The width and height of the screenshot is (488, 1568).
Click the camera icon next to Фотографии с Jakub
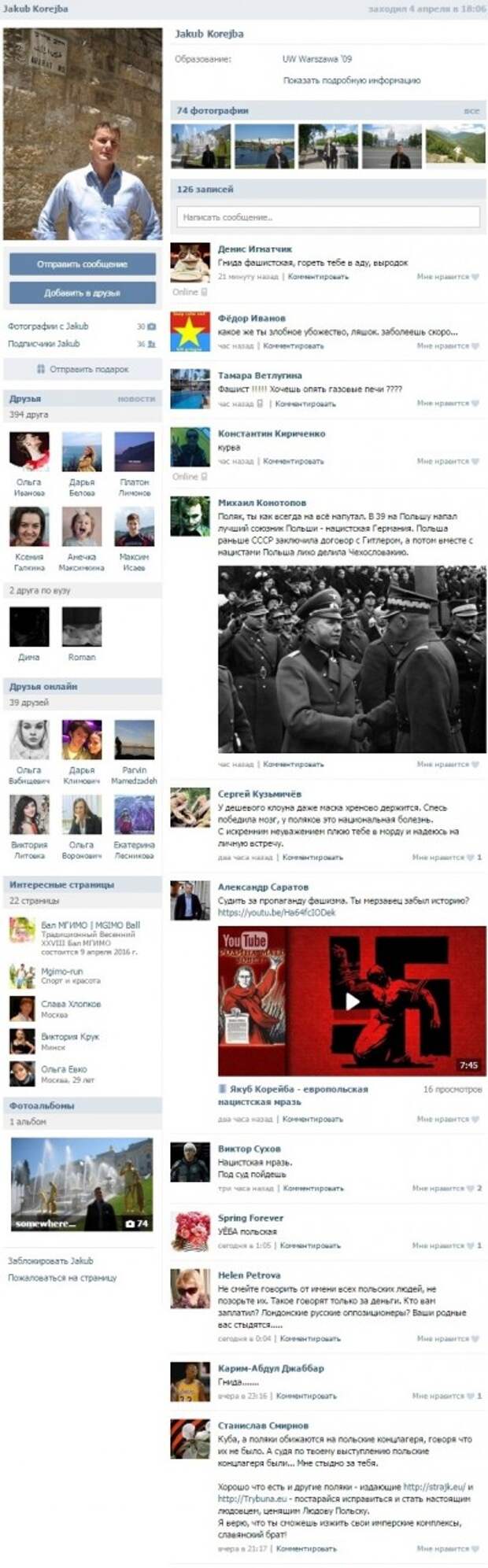(x=152, y=326)
